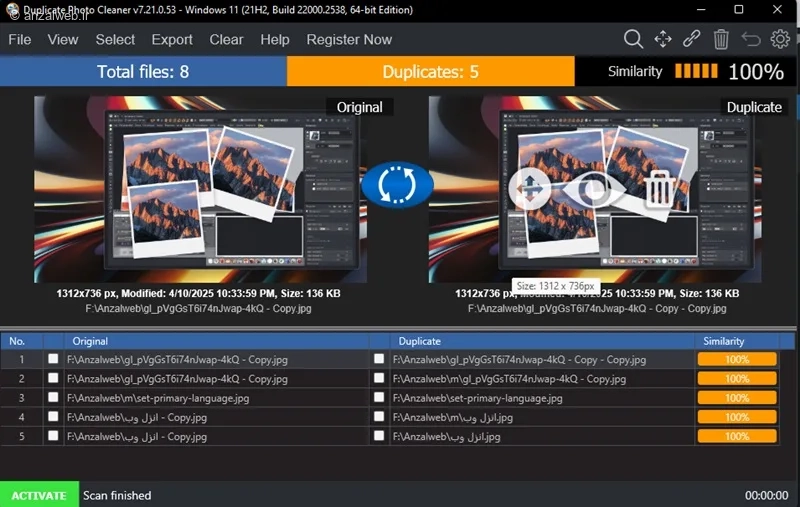Open the Select menu

coord(115,39)
